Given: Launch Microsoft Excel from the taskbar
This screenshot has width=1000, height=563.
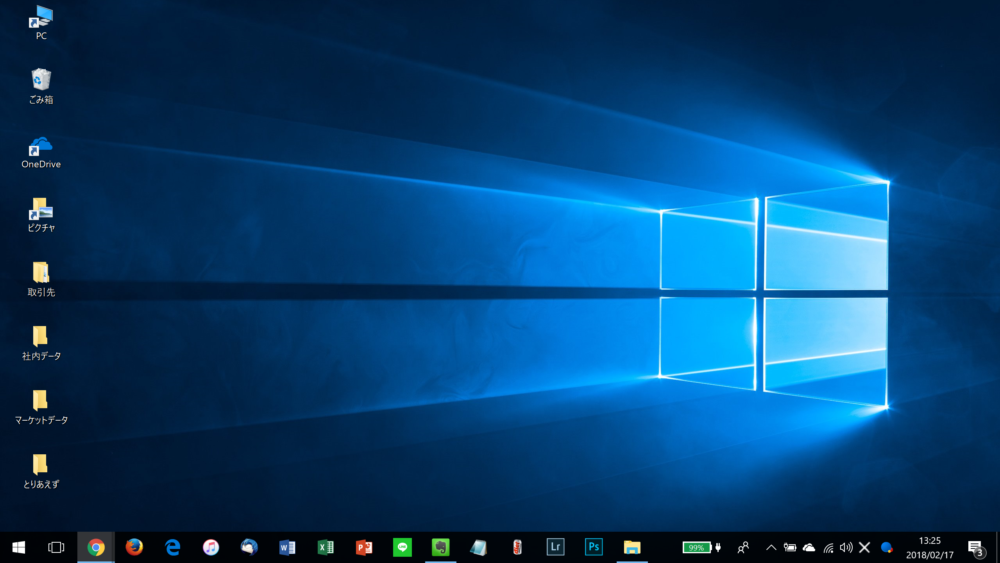Looking at the screenshot, I should (325, 547).
